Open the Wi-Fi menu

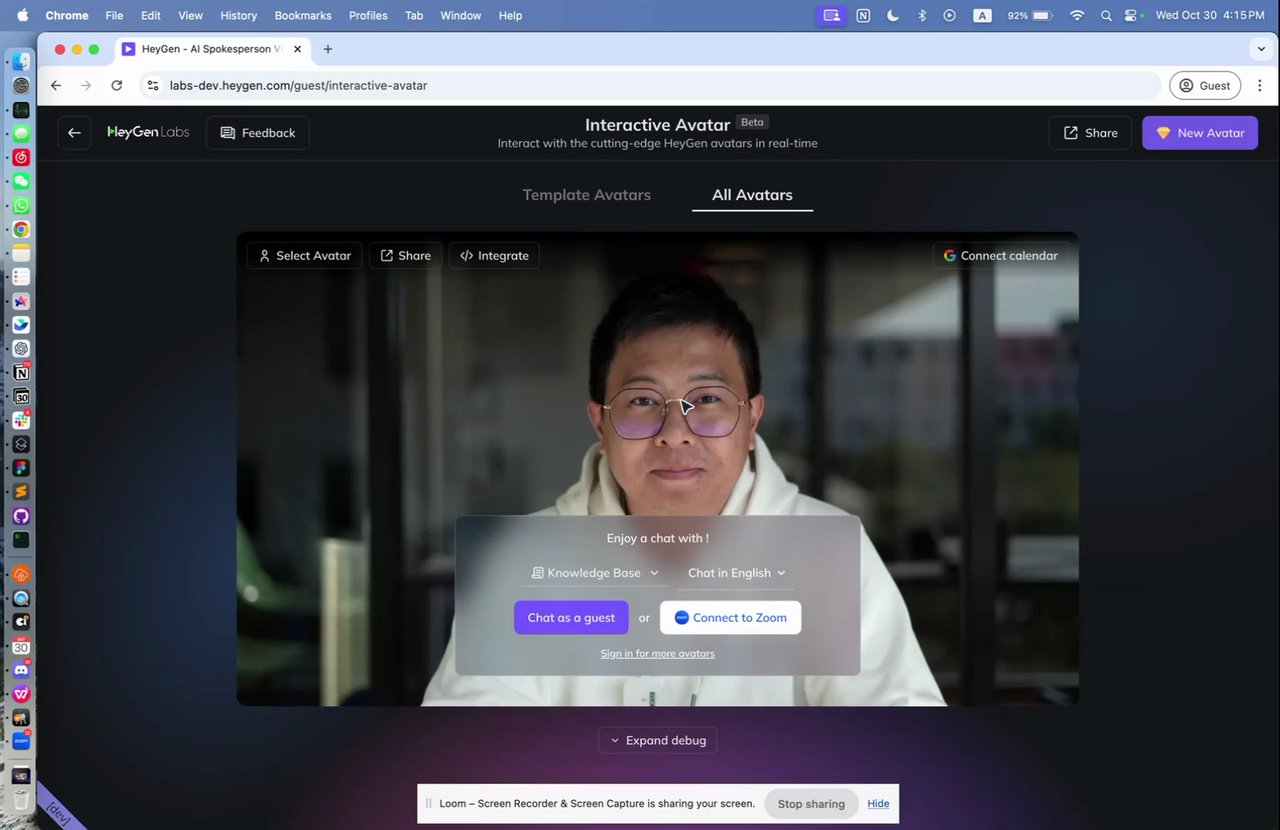click(1077, 16)
